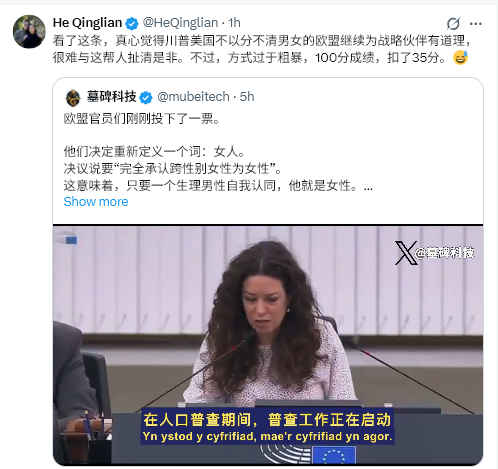Open the @HeQinglian handle link
498x469 pixels.
pos(180,23)
